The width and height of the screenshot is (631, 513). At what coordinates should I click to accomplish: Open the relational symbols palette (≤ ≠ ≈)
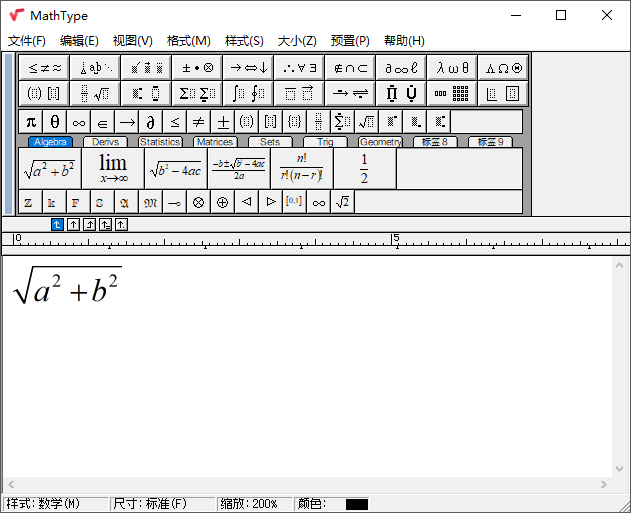pos(45,68)
